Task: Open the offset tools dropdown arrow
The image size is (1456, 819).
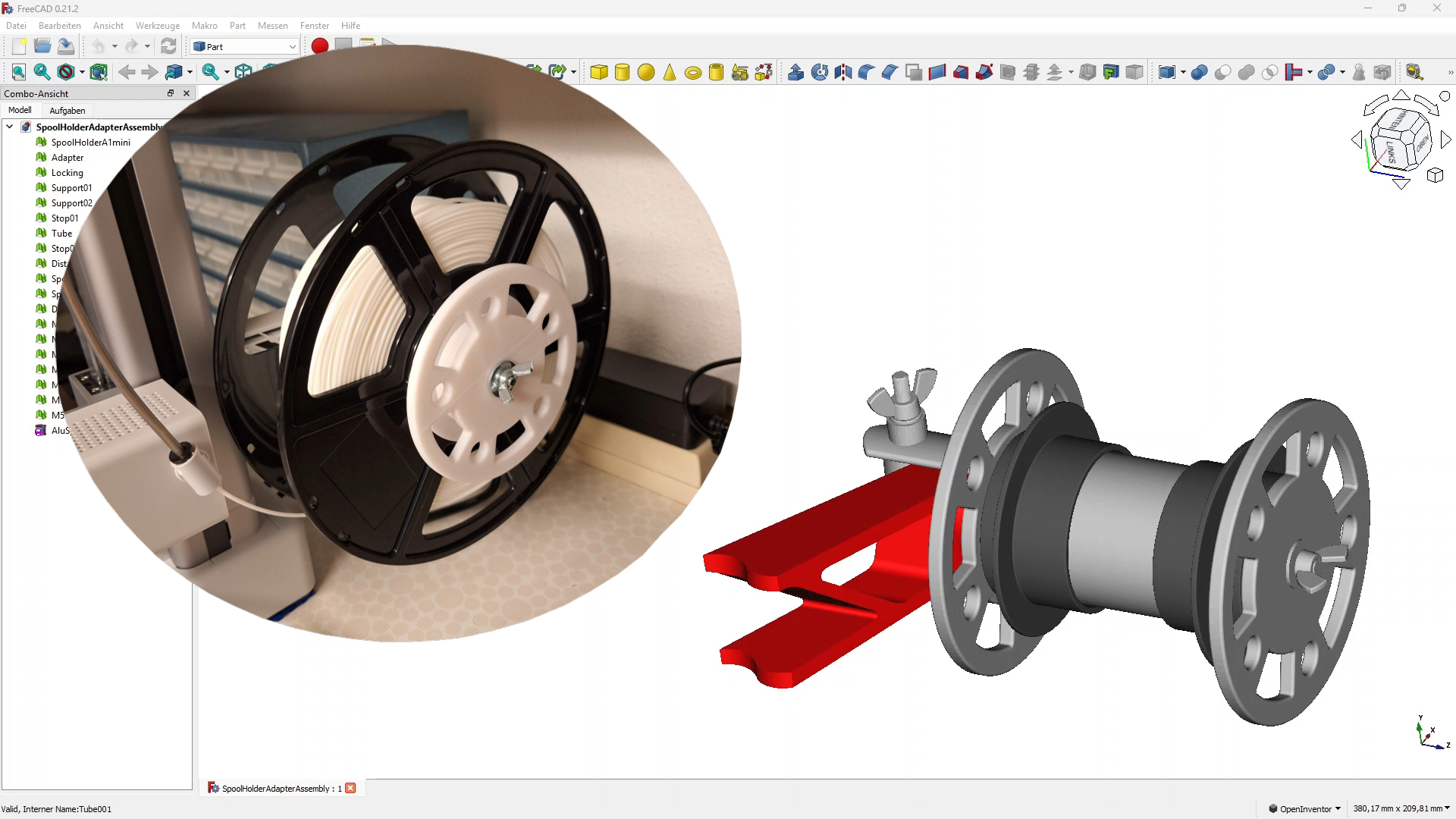Action: tap(1071, 72)
